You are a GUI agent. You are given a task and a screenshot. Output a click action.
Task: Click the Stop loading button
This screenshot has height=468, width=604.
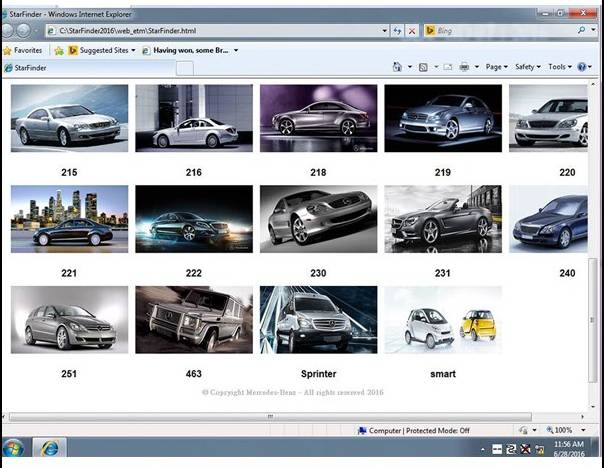(x=412, y=31)
